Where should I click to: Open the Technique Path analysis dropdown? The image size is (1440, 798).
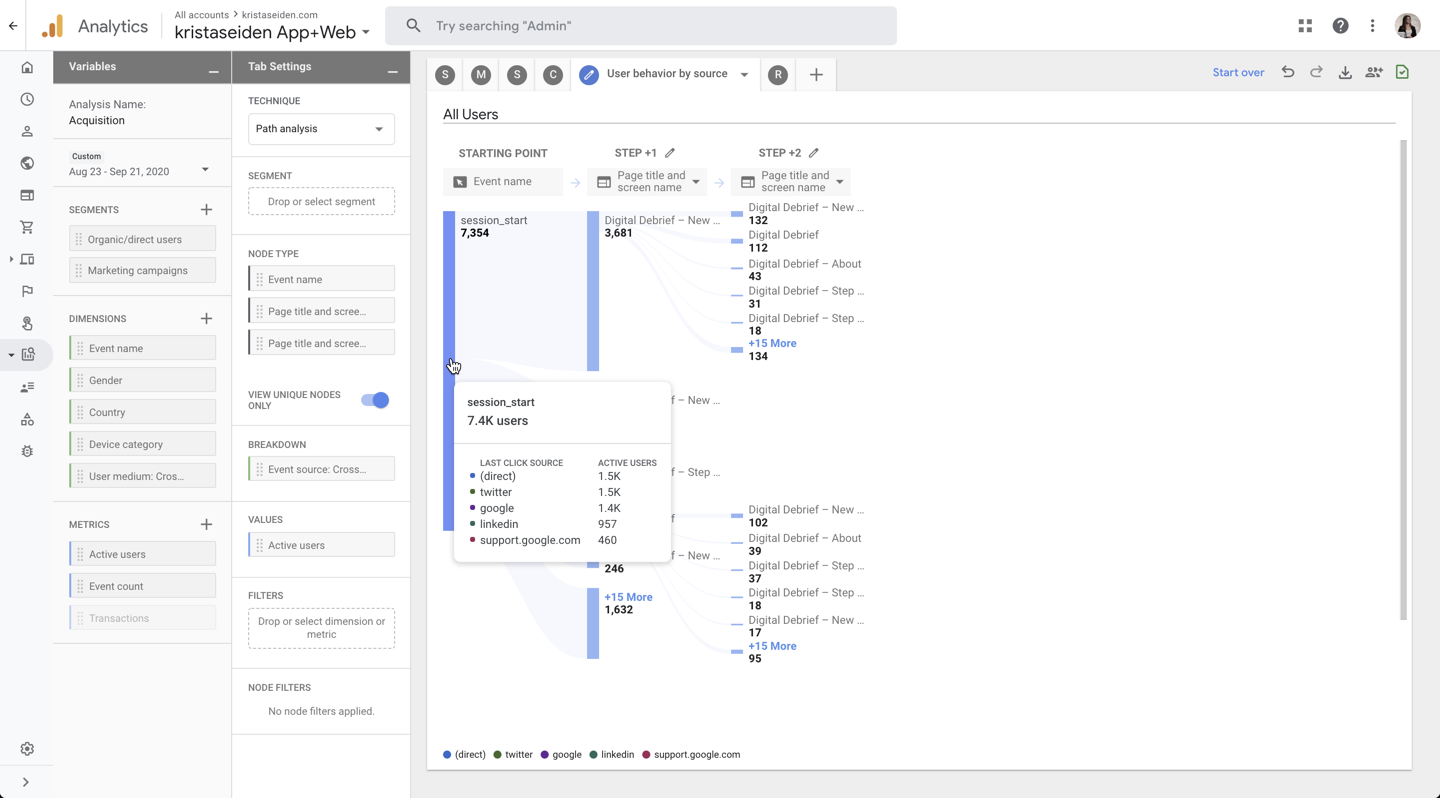pos(321,129)
